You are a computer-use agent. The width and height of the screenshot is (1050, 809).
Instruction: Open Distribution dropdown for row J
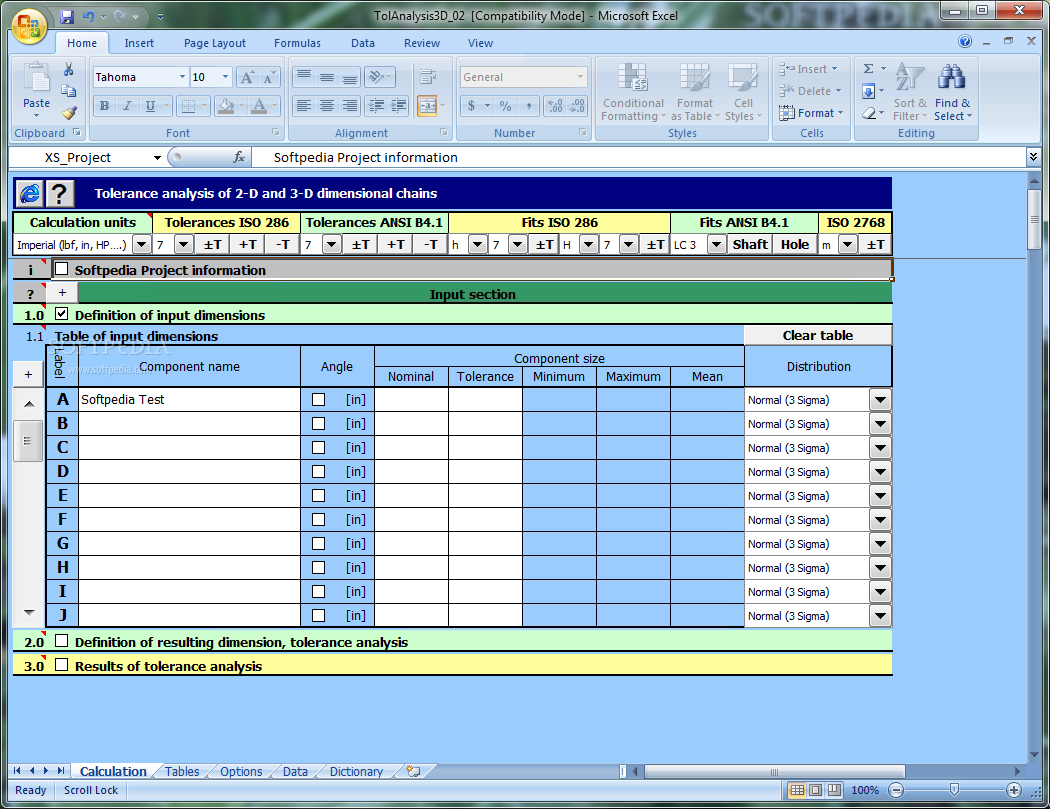pyautogui.click(x=881, y=615)
